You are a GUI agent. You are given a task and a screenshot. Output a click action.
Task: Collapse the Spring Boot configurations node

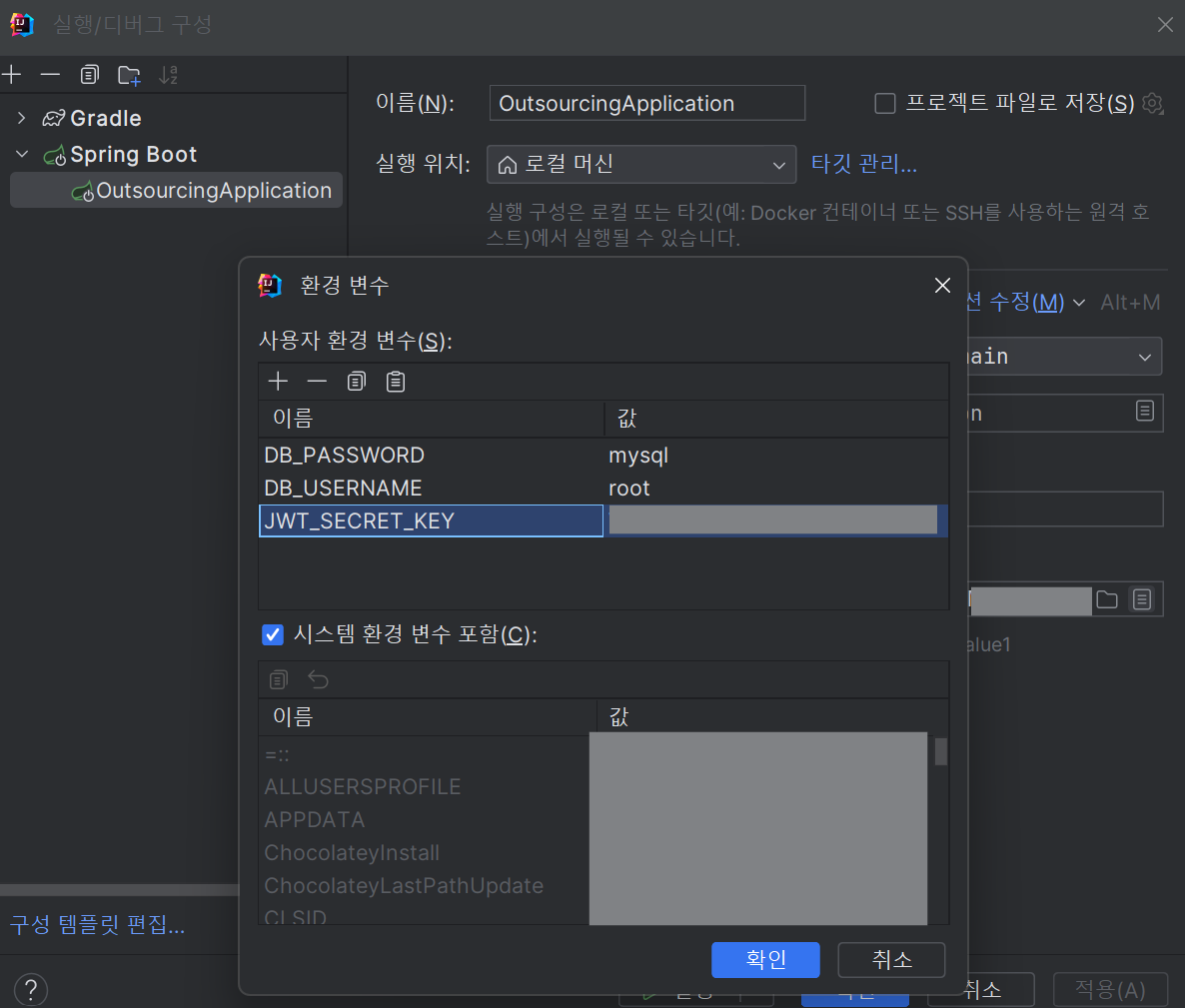[22, 154]
